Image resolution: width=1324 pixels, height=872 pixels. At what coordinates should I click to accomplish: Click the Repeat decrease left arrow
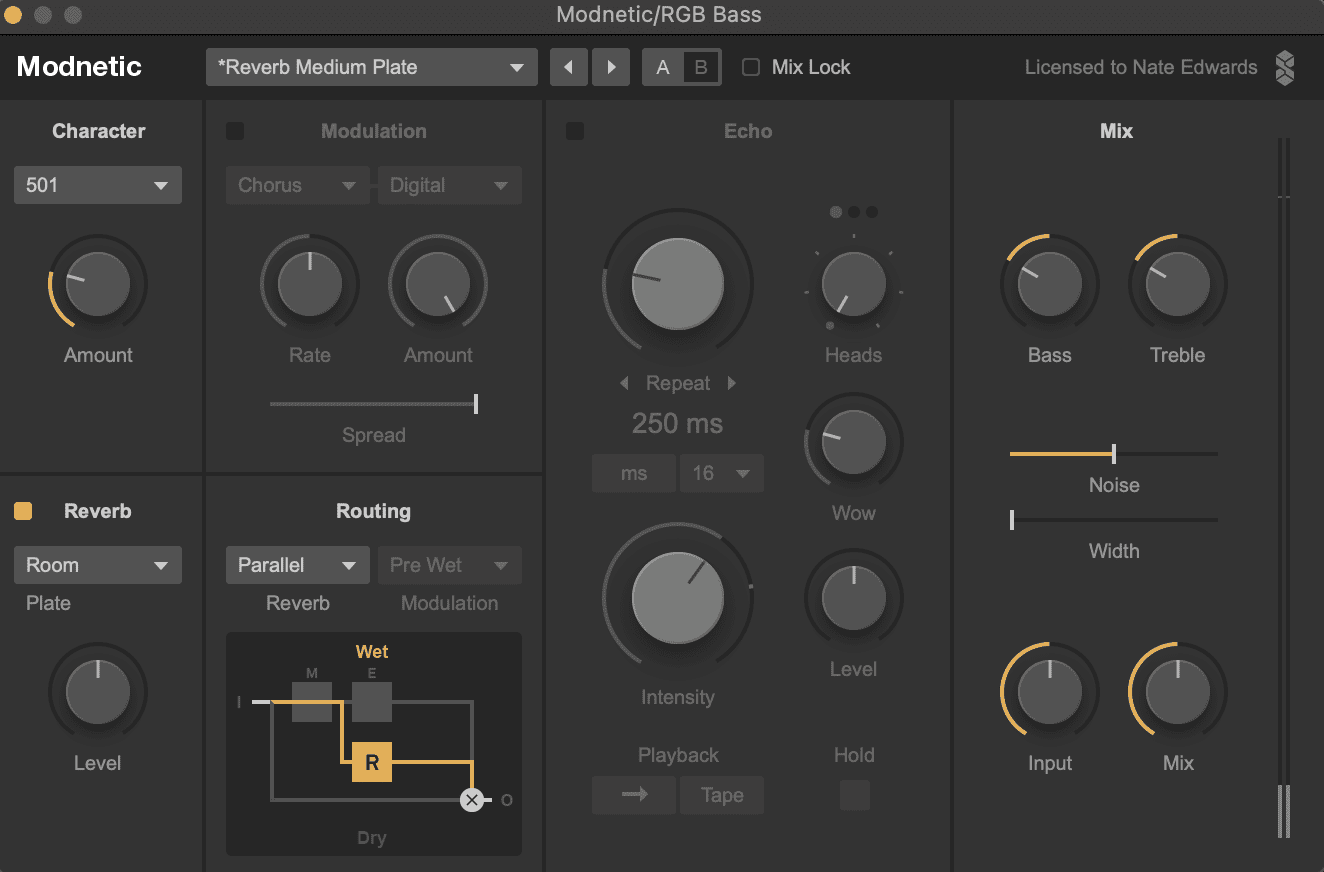click(x=625, y=383)
